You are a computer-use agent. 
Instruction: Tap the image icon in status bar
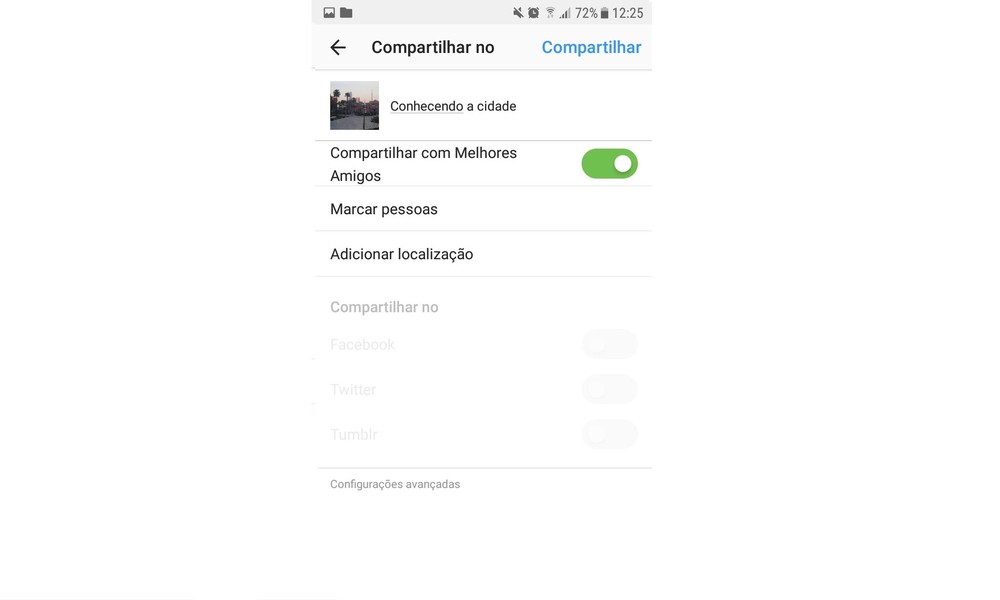[329, 13]
